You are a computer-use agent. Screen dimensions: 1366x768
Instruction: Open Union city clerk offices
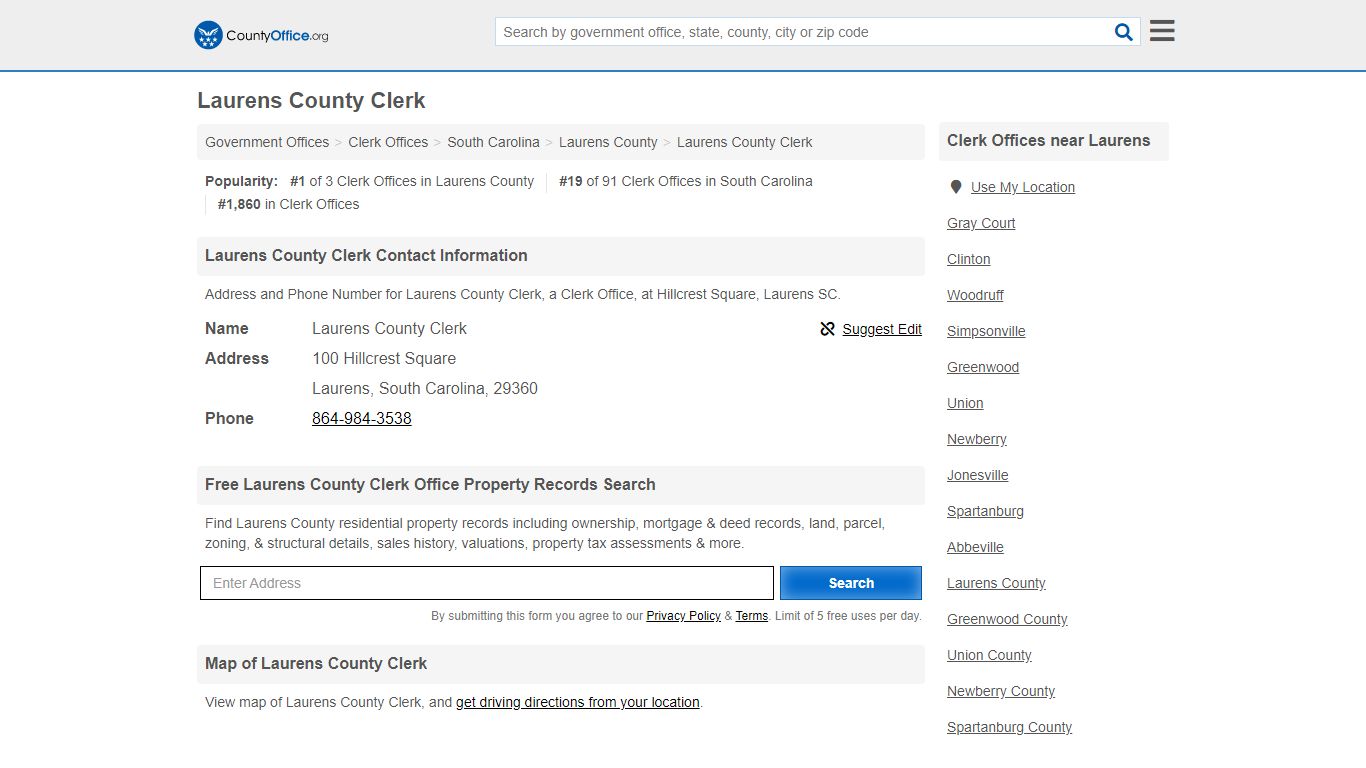coord(965,403)
